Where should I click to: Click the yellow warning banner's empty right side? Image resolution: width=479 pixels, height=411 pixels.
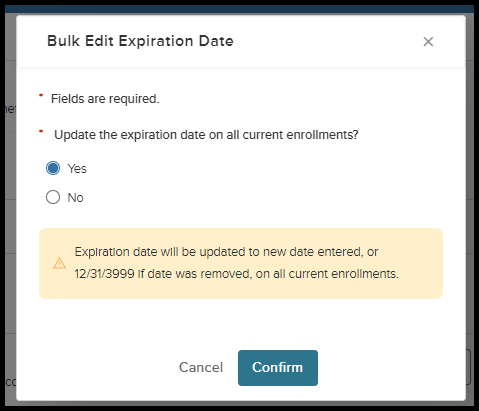click(421, 263)
